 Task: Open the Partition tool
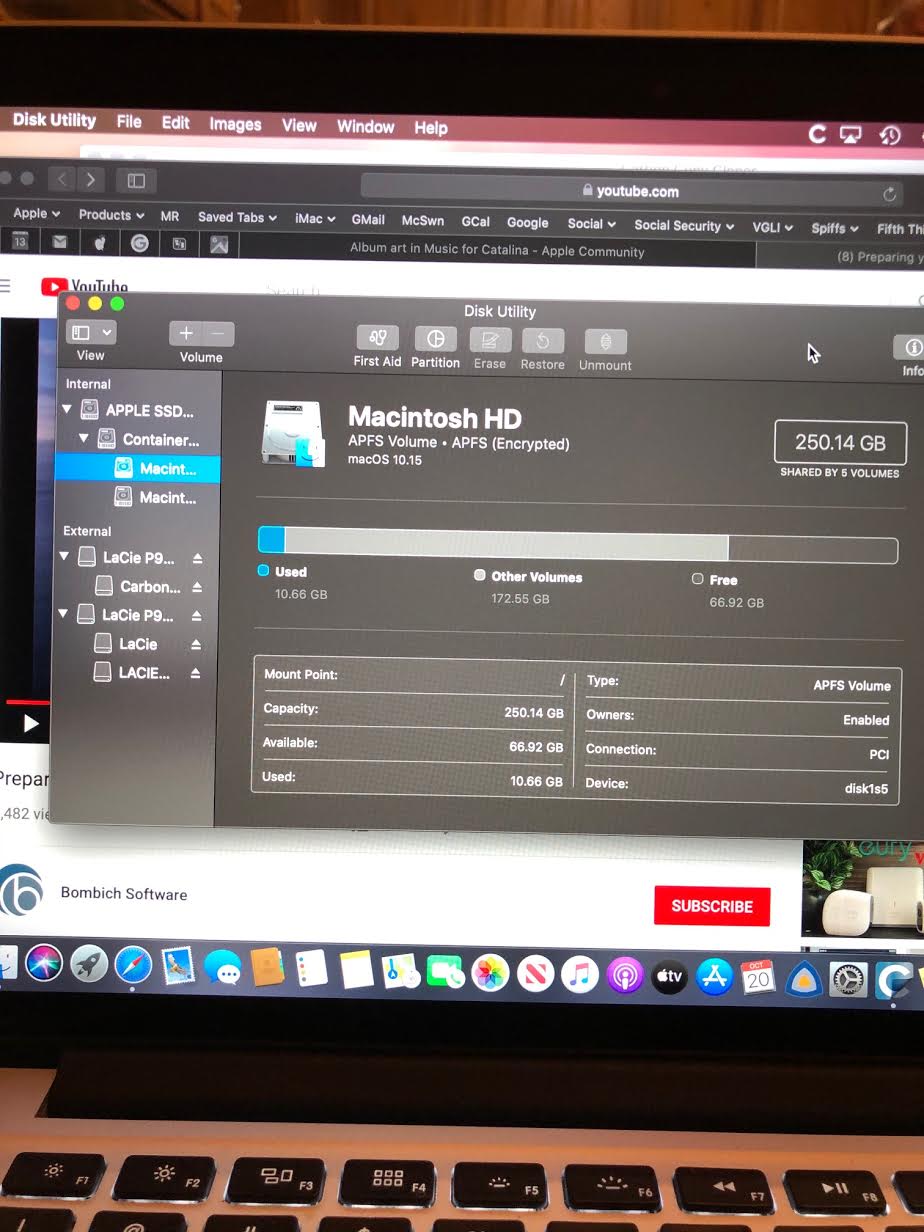435,339
